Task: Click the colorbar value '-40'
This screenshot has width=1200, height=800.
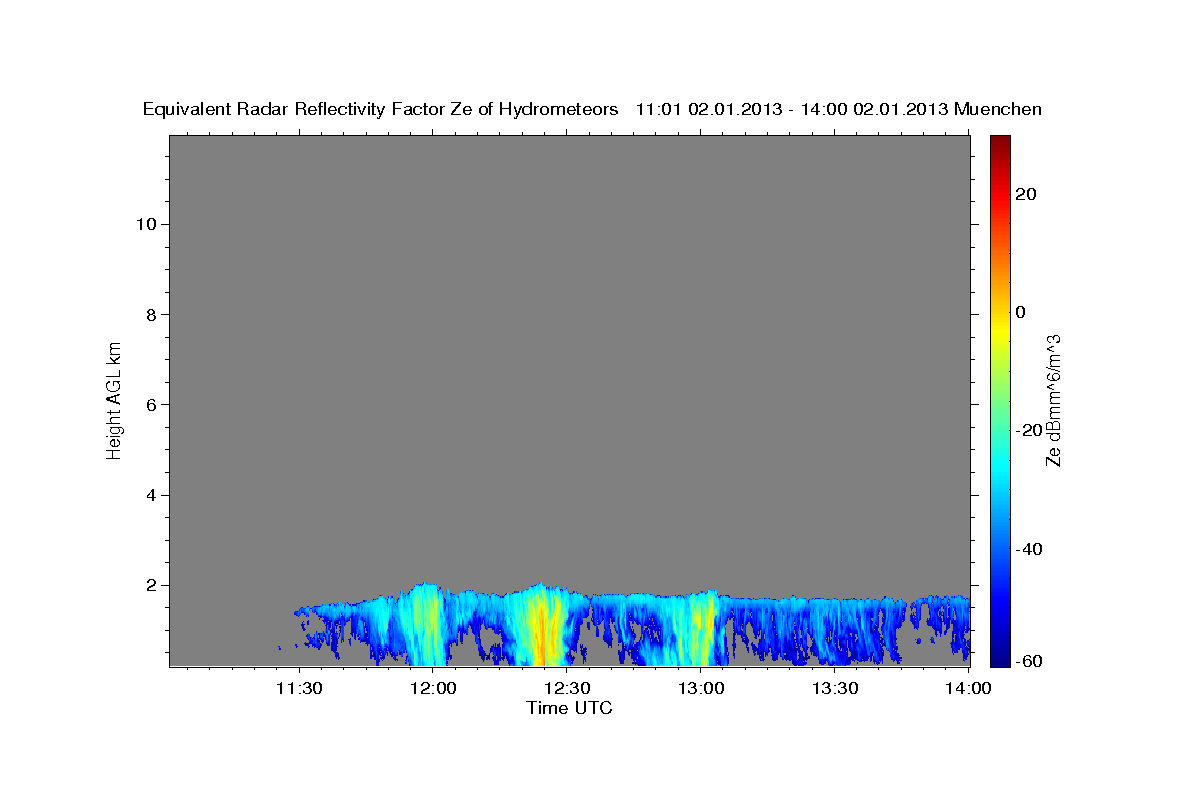Action: pos(1030,549)
